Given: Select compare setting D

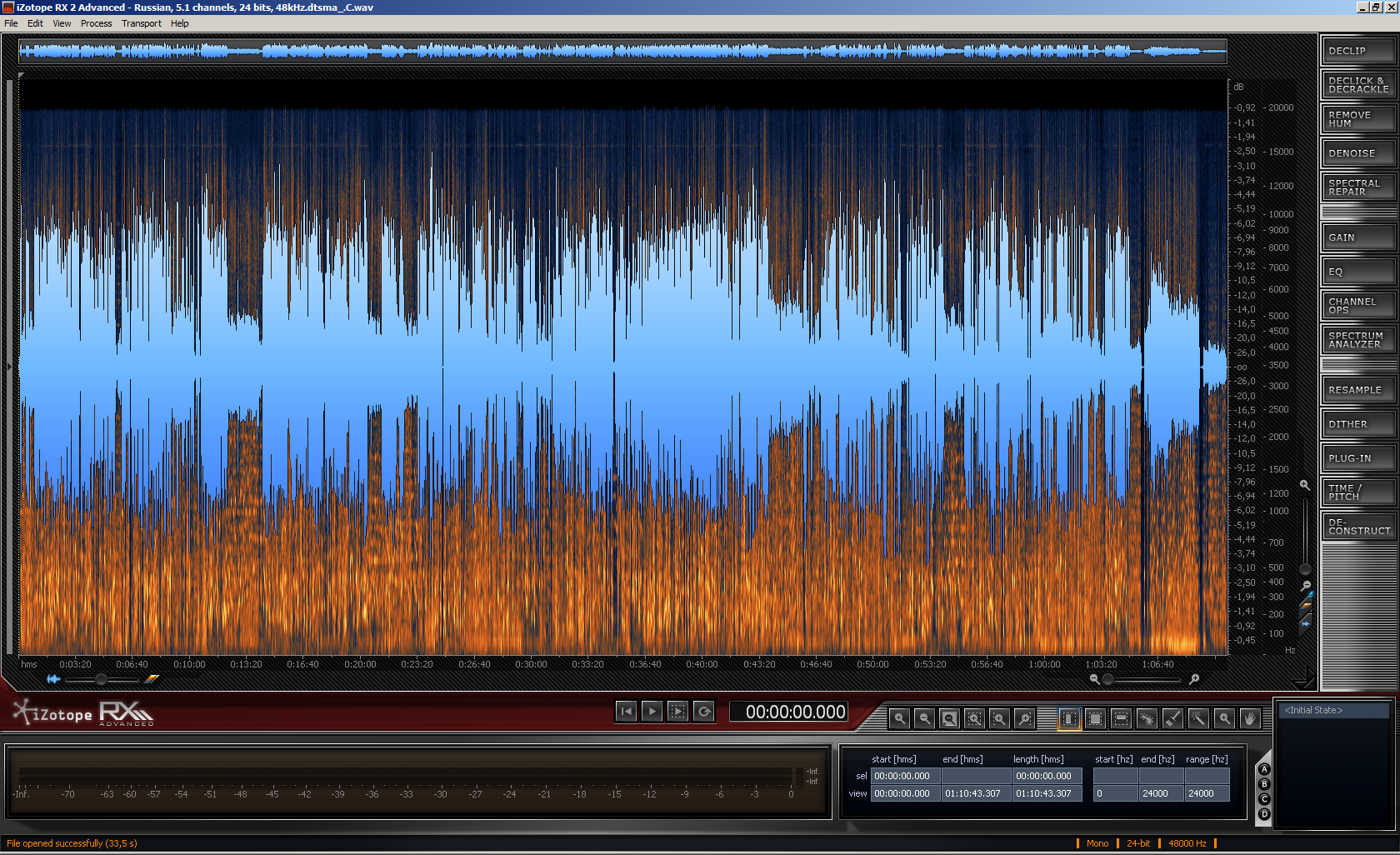Looking at the screenshot, I should point(1264,814).
